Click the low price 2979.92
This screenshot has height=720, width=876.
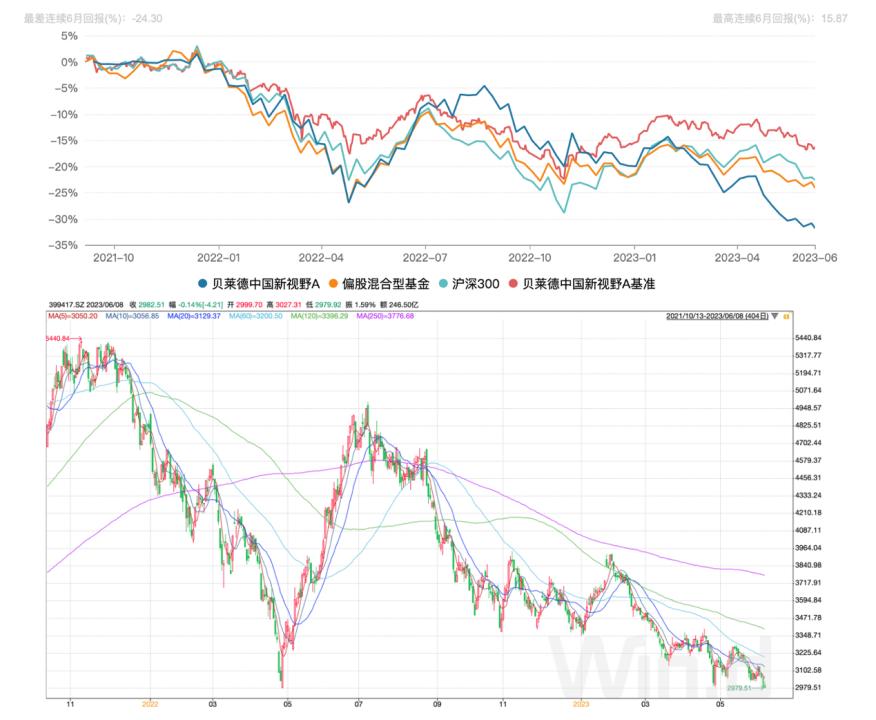click(x=328, y=305)
